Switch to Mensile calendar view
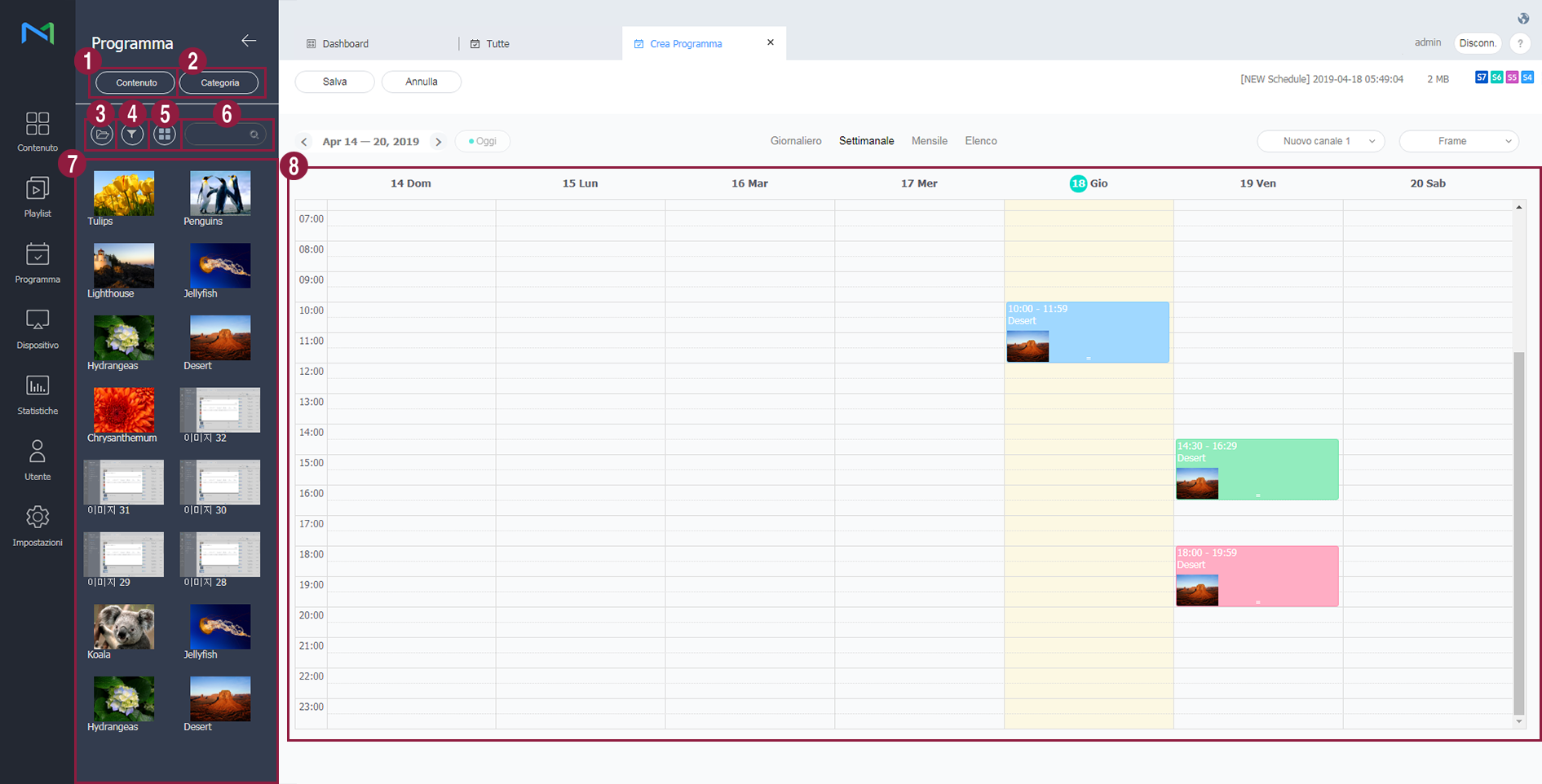 (929, 141)
